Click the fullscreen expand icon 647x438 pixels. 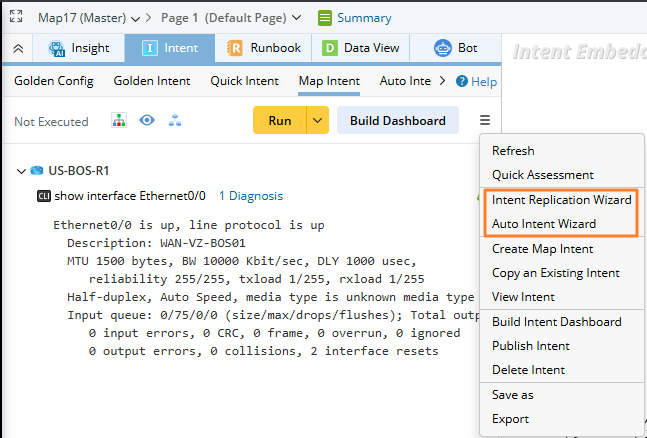coord(16,17)
